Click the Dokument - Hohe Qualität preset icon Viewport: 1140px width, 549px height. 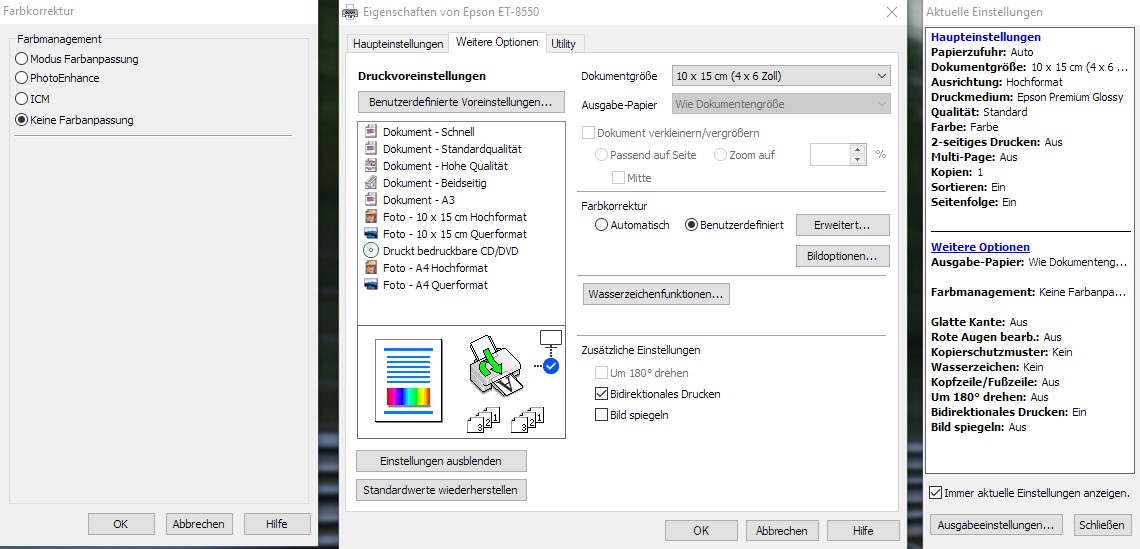pos(371,166)
